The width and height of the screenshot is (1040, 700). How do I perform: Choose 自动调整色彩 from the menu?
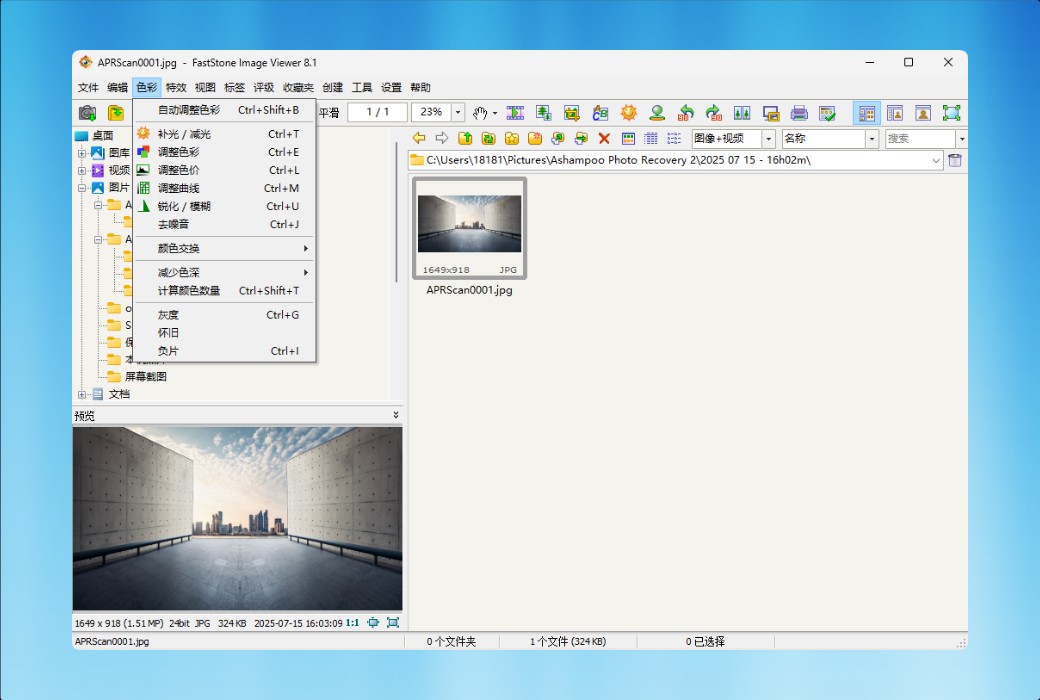pyautogui.click(x=224, y=109)
